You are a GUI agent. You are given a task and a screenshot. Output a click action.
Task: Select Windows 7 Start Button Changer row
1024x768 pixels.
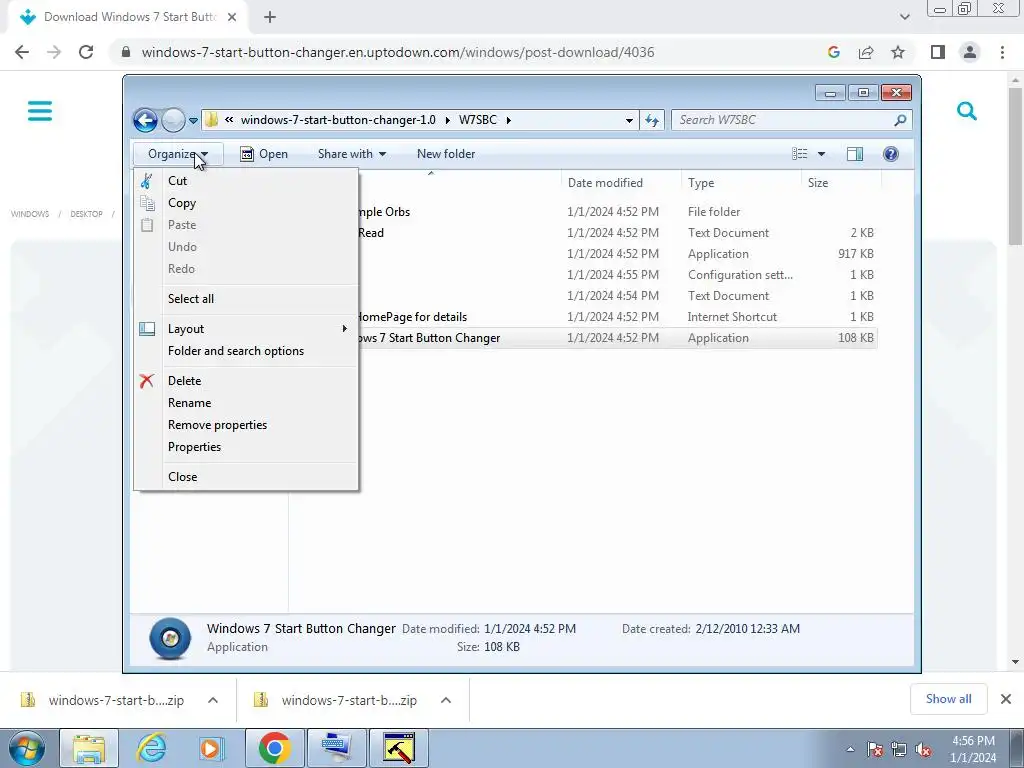617,338
